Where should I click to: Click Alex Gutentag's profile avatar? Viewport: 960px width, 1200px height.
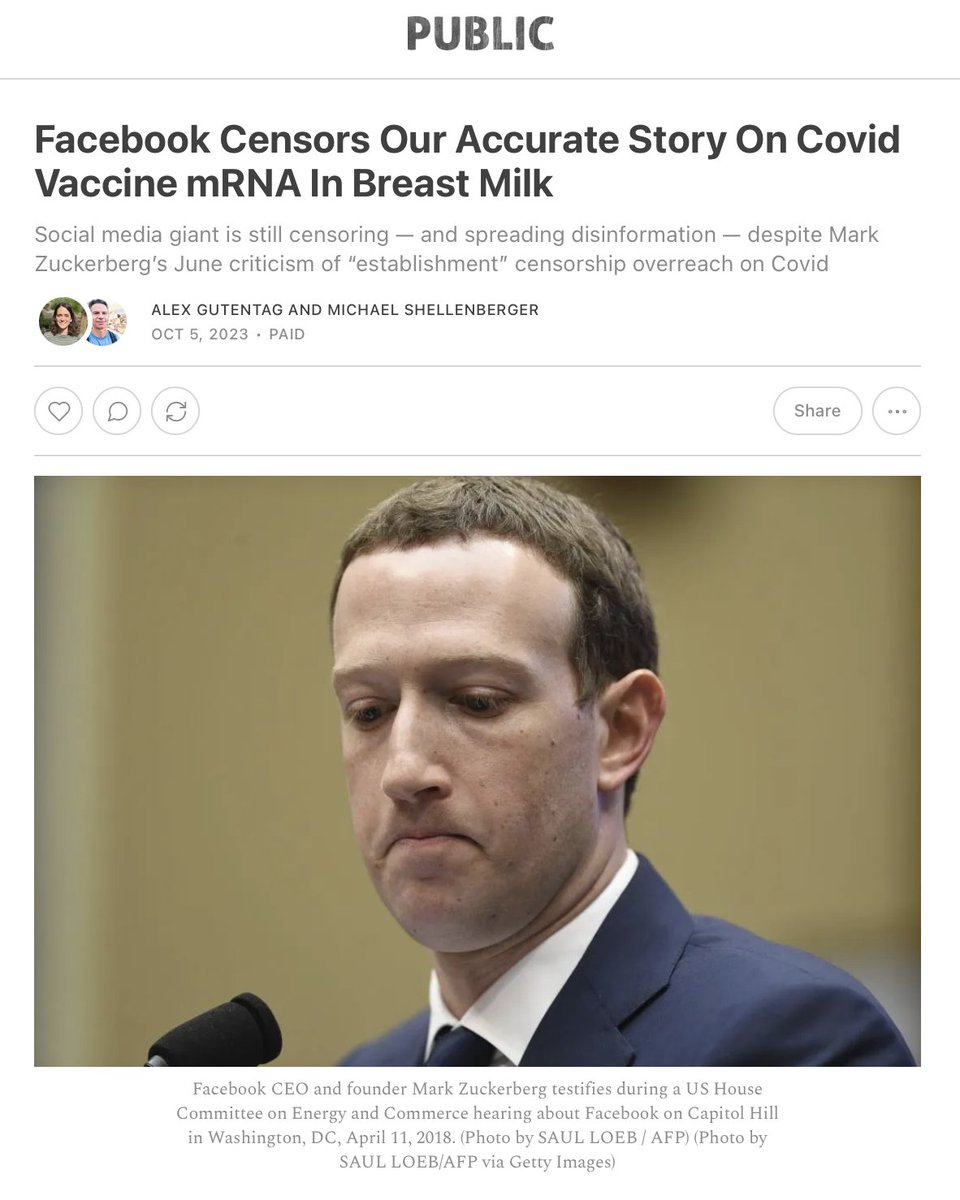tap(62, 322)
